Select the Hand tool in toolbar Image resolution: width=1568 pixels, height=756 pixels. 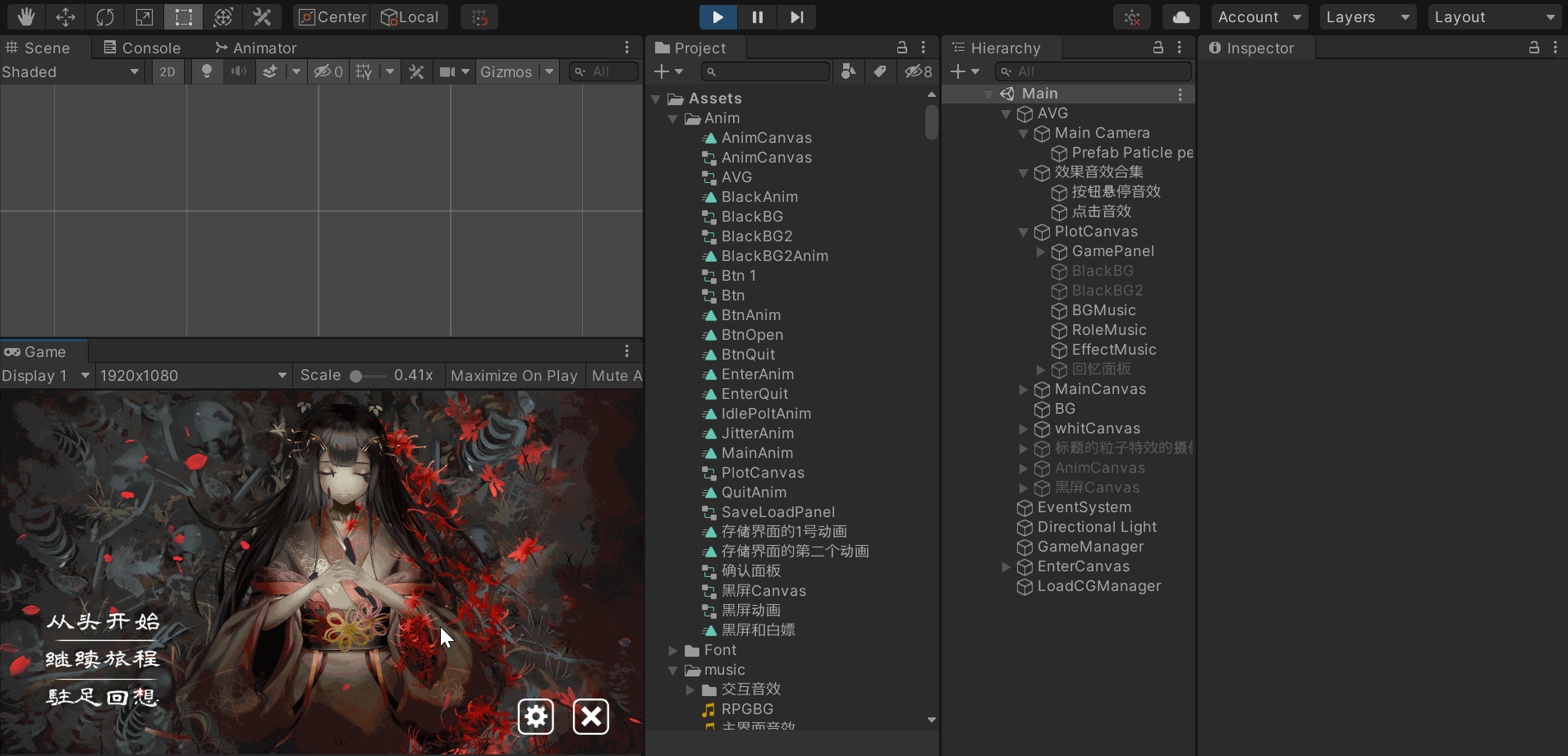25,16
